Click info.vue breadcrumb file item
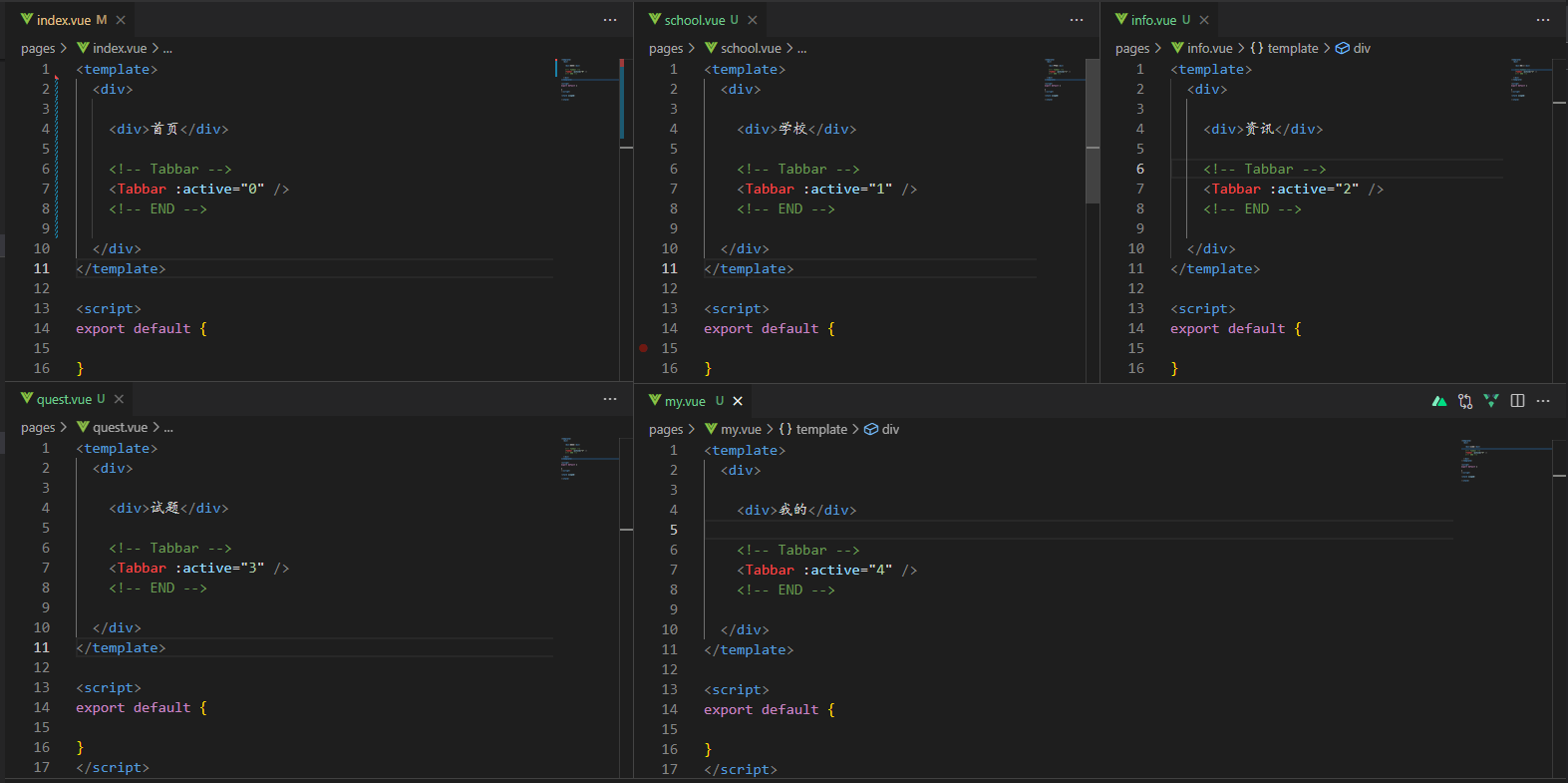This screenshot has height=783, width=1568. click(x=1202, y=48)
